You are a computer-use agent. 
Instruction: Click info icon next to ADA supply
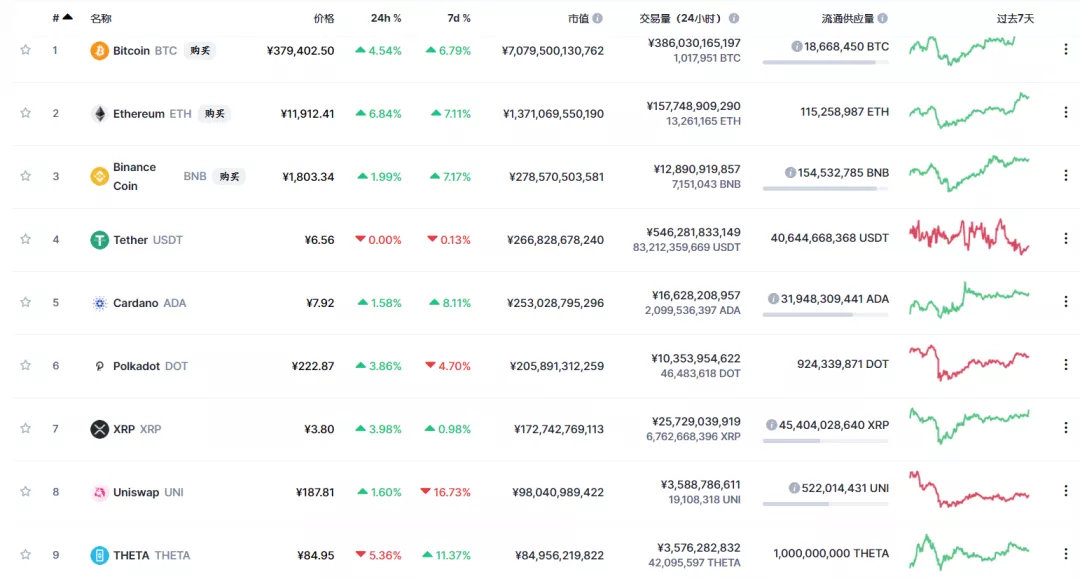click(773, 299)
